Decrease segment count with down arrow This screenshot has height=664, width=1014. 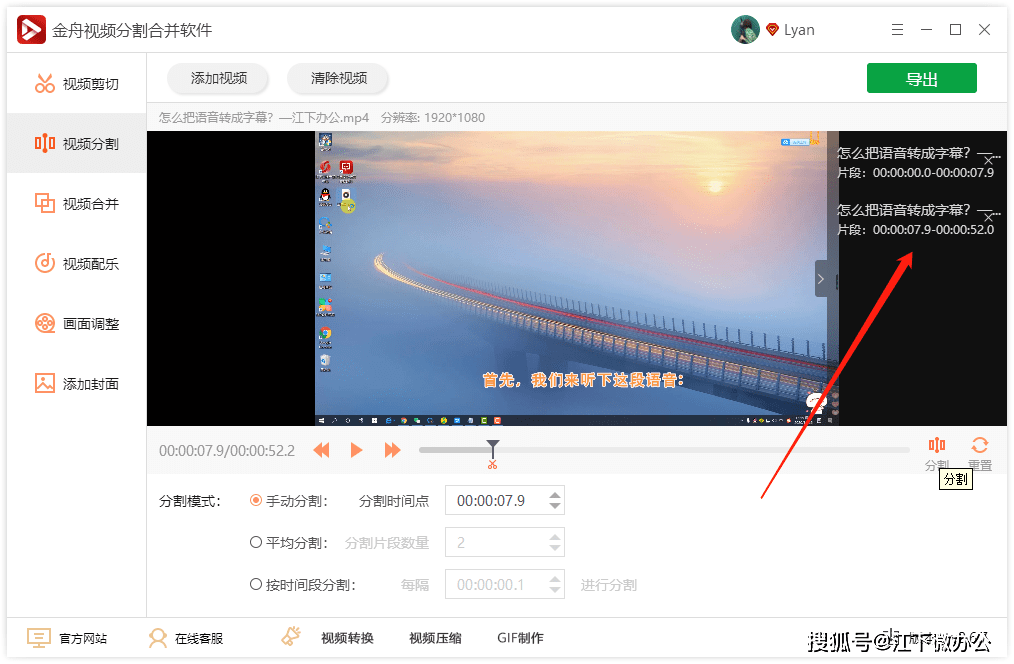[555, 548]
